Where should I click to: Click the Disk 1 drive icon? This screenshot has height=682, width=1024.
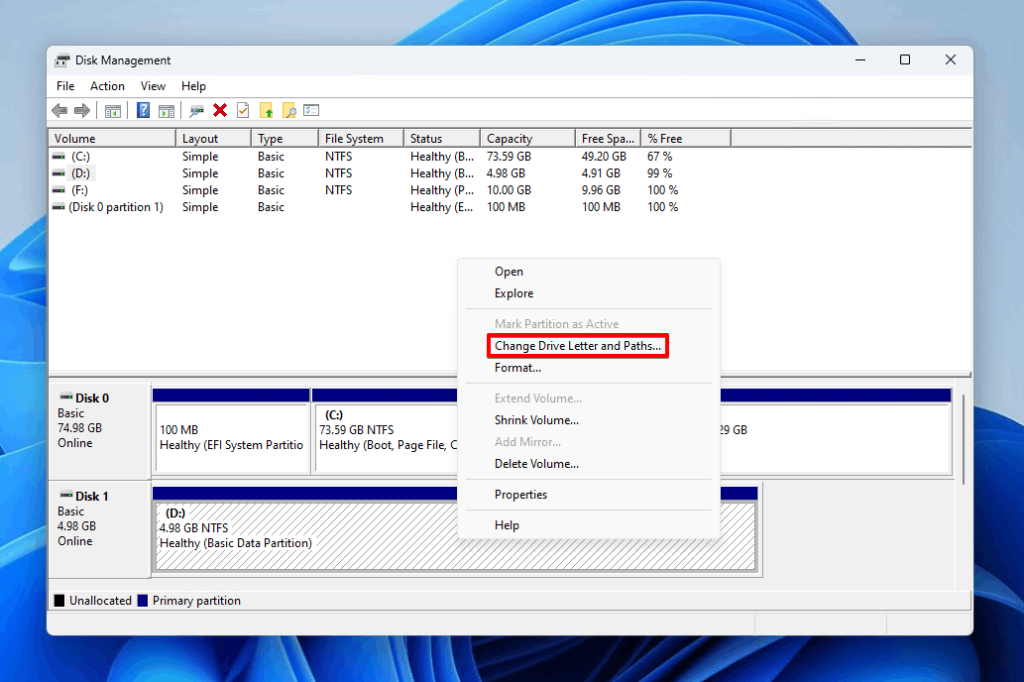coord(66,495)
